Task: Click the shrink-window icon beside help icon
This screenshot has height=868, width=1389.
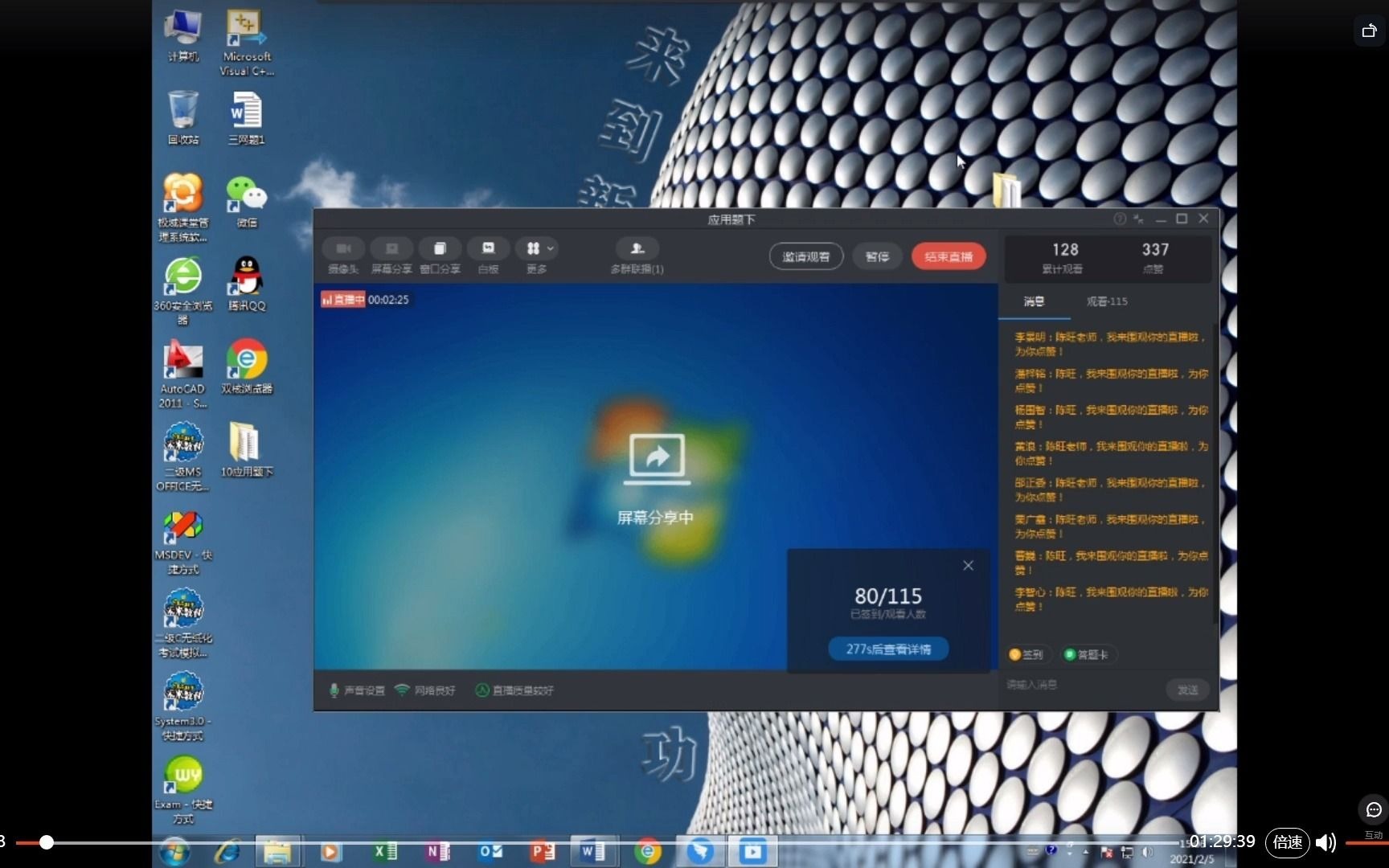Action: (x=1138, y=219)
